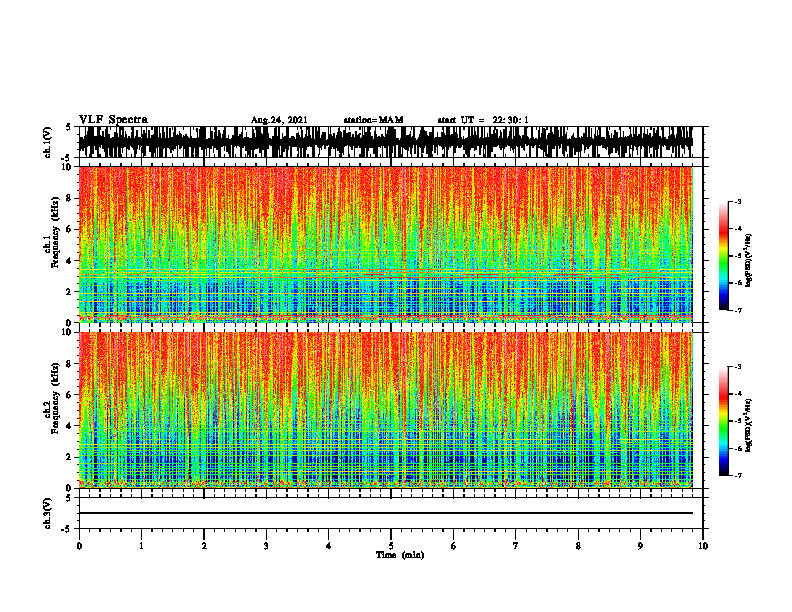
Task: Click the ch.2 spectrogram color scale bar
Action: (x=723, y=421)
